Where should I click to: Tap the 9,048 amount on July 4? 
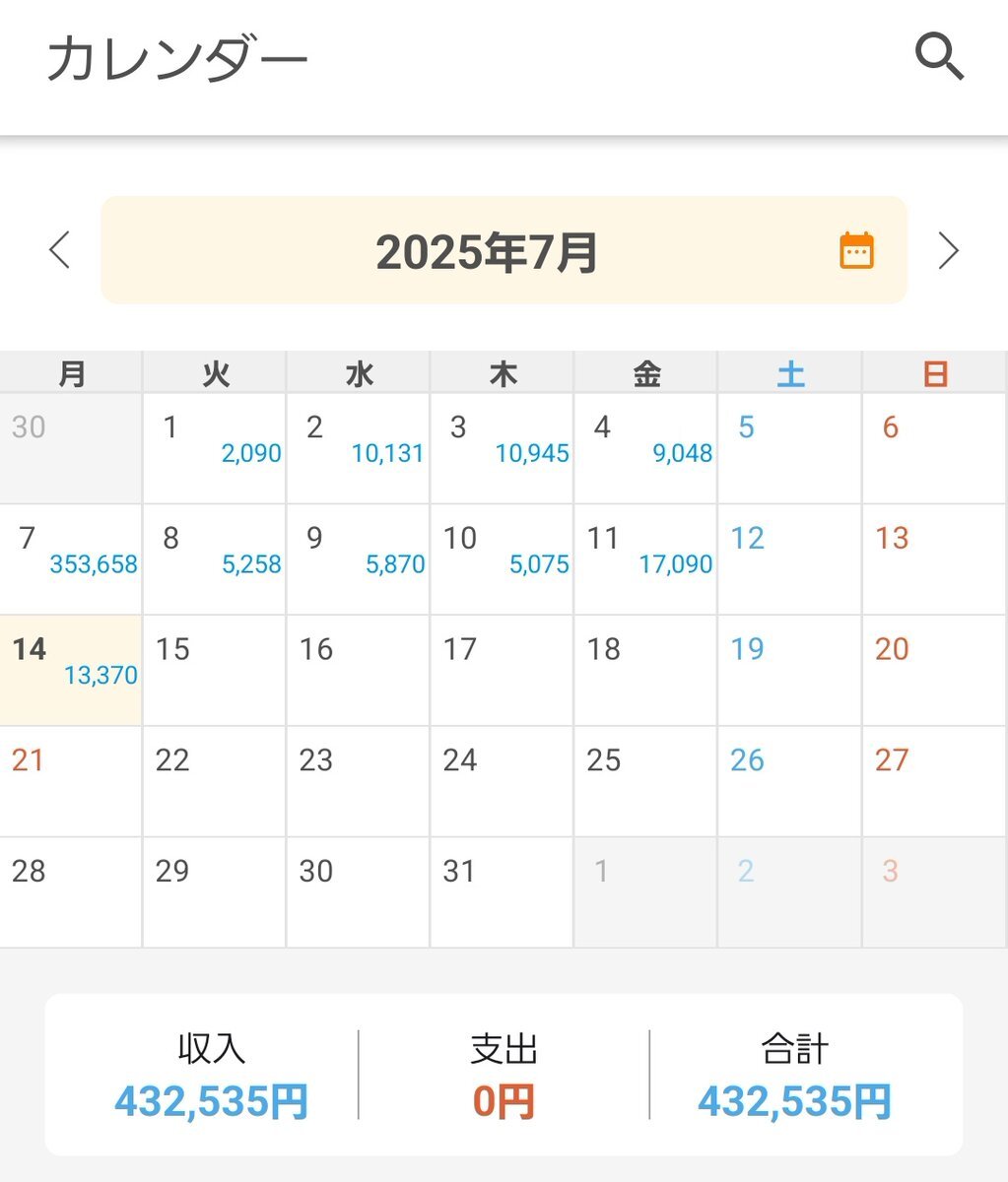tap(682, 453)
